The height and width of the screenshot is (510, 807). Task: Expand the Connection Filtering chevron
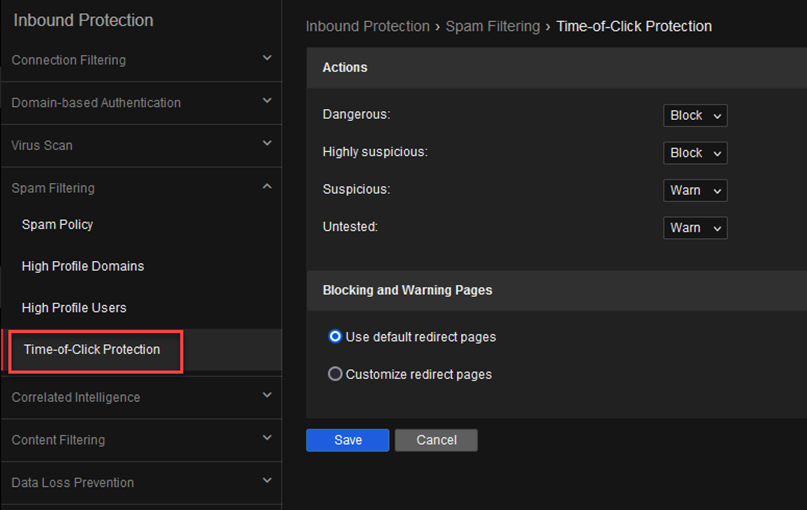coord(267,58)
